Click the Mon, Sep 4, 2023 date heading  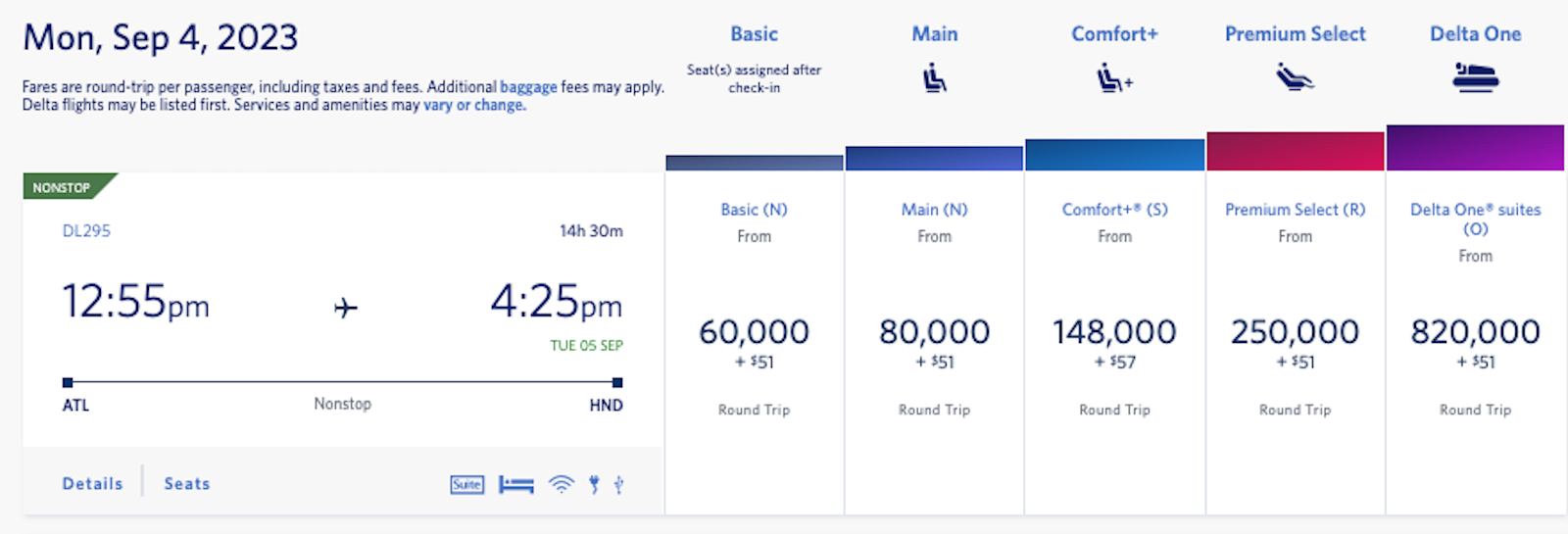[x=160, y=38]
